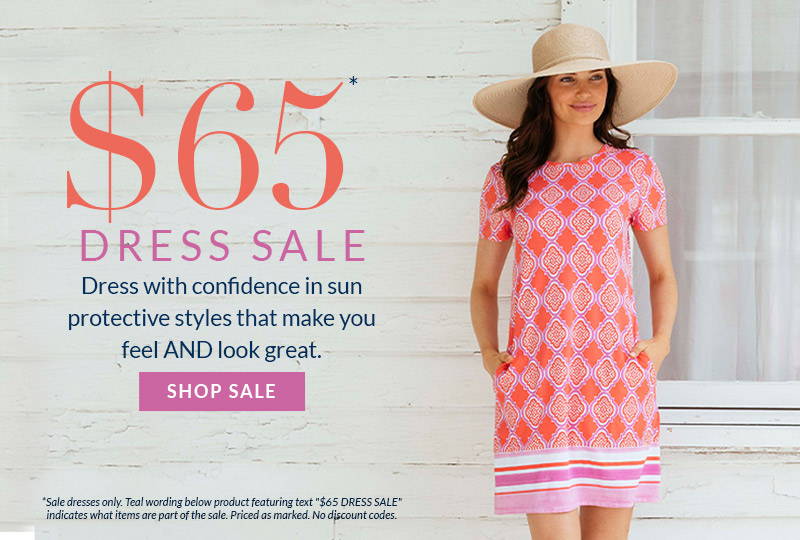This screenshot has width=800, height=540.
Task: Click the model's wide-brim straw hat
Action: (575, 77)
